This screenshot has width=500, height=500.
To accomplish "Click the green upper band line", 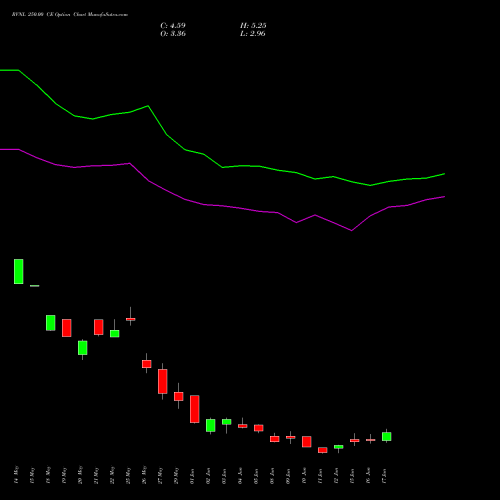I will [222, 167].
